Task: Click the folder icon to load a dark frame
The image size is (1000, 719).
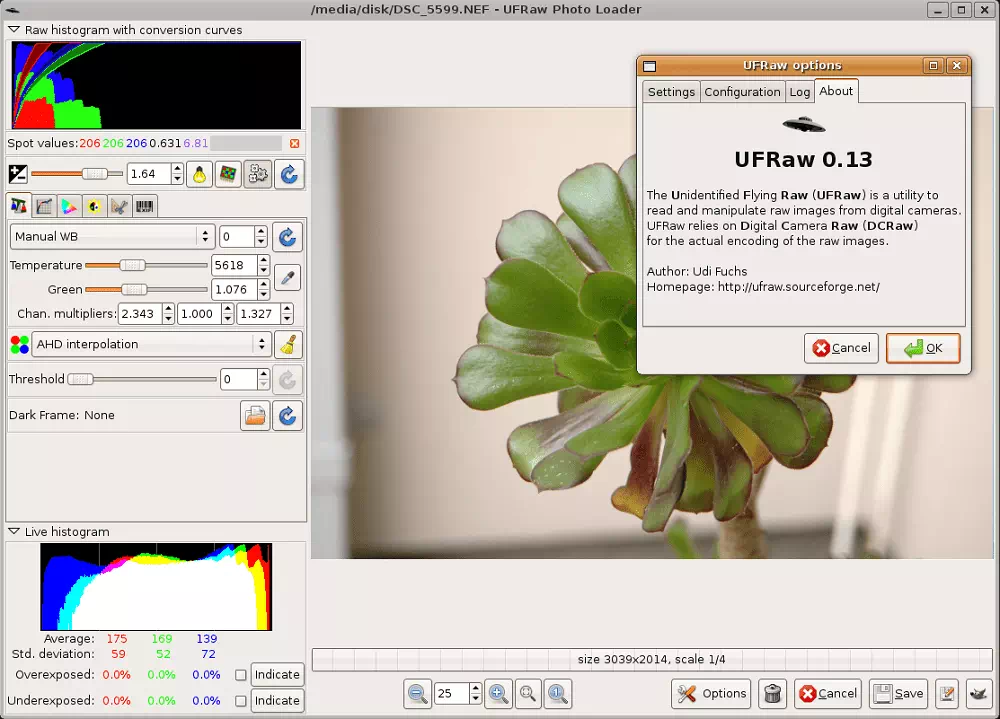Action: click(255, 416)
